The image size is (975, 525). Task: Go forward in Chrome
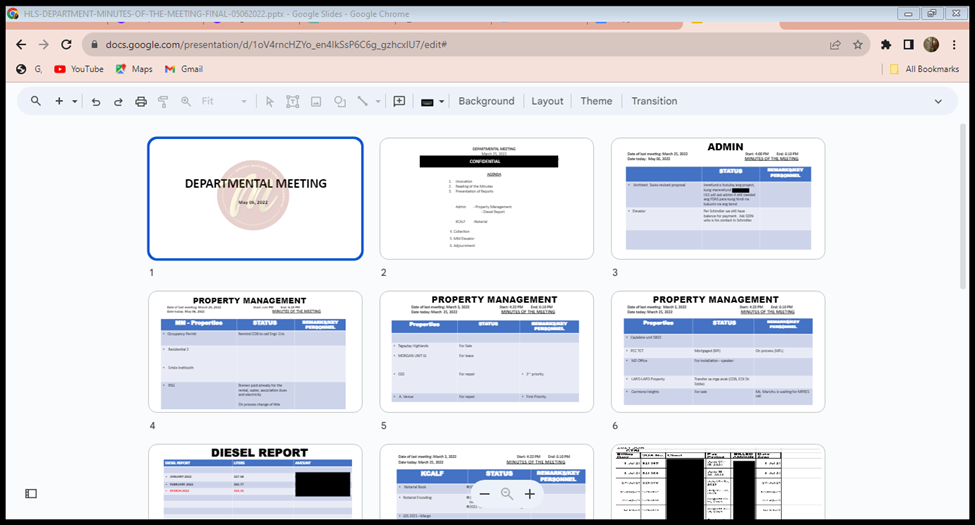44,45
